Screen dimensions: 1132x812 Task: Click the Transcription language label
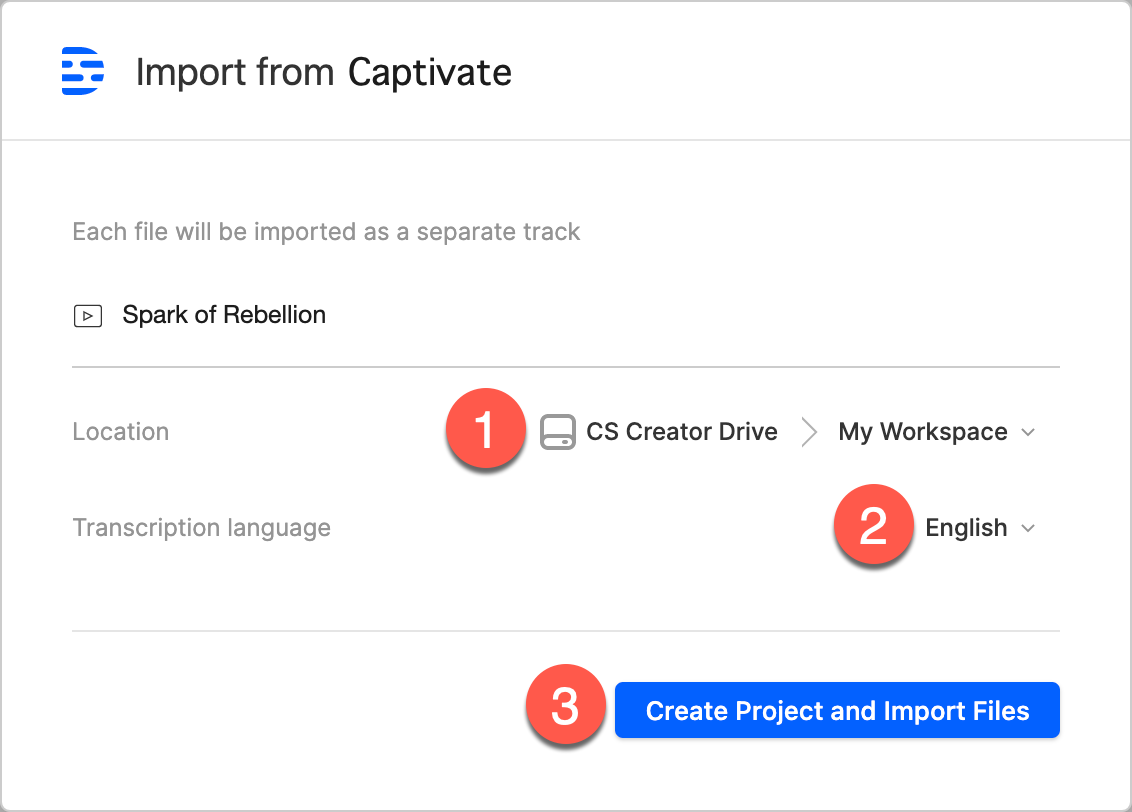201,527
